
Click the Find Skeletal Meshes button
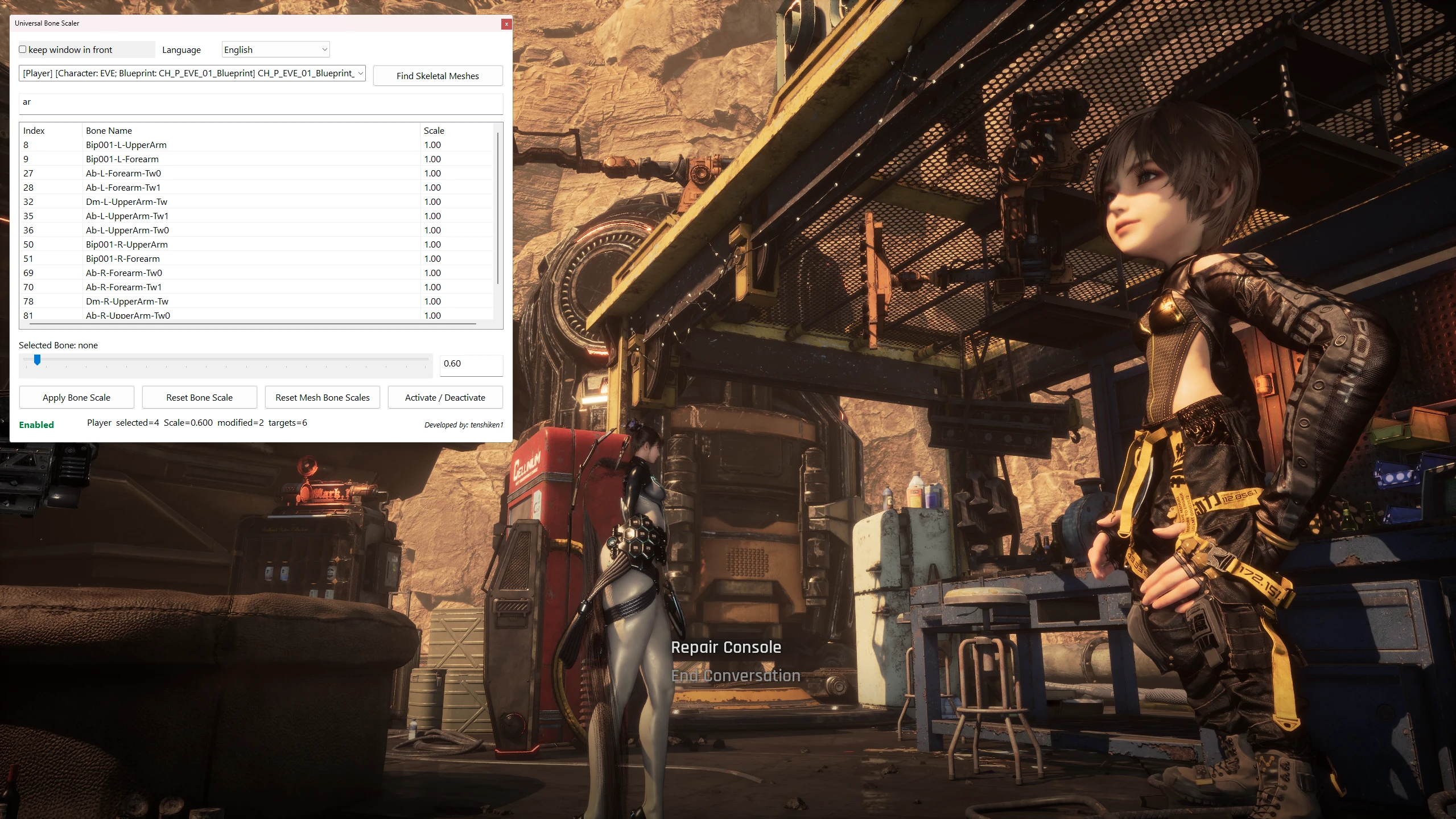pos(438,76)
